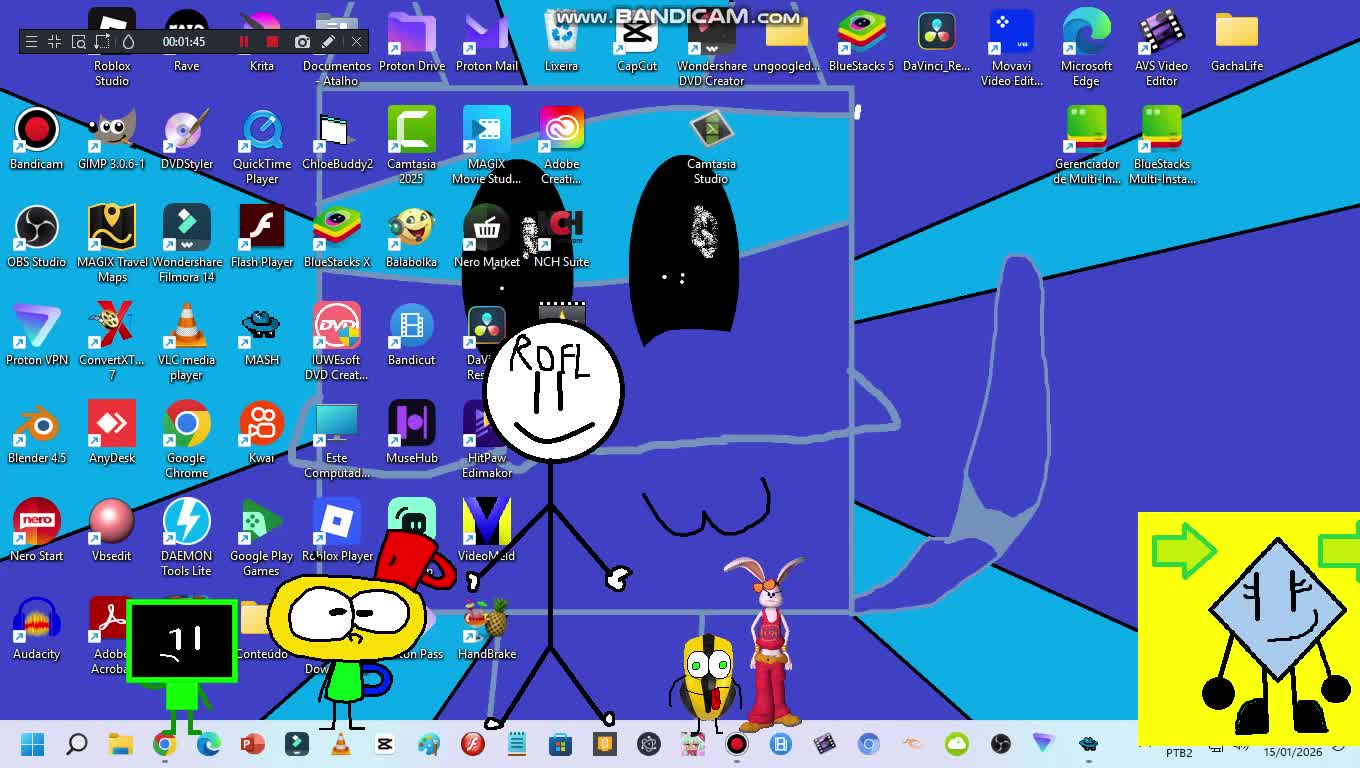Click the Windows Start button
Screen dimensions: 1360x768
(32, 744)
